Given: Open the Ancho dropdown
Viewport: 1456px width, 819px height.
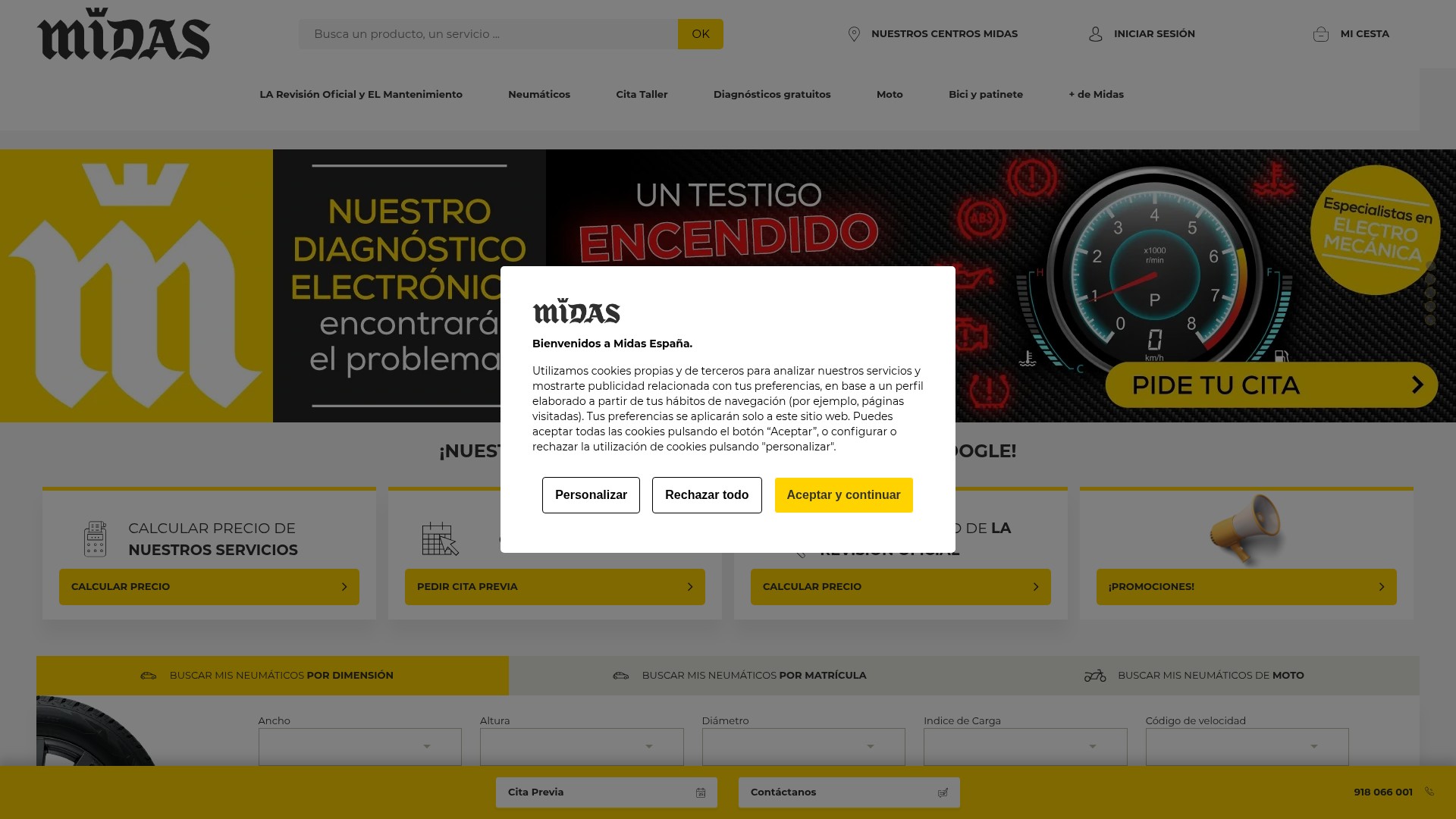Looking at the screenshot, I should point(360,747).
